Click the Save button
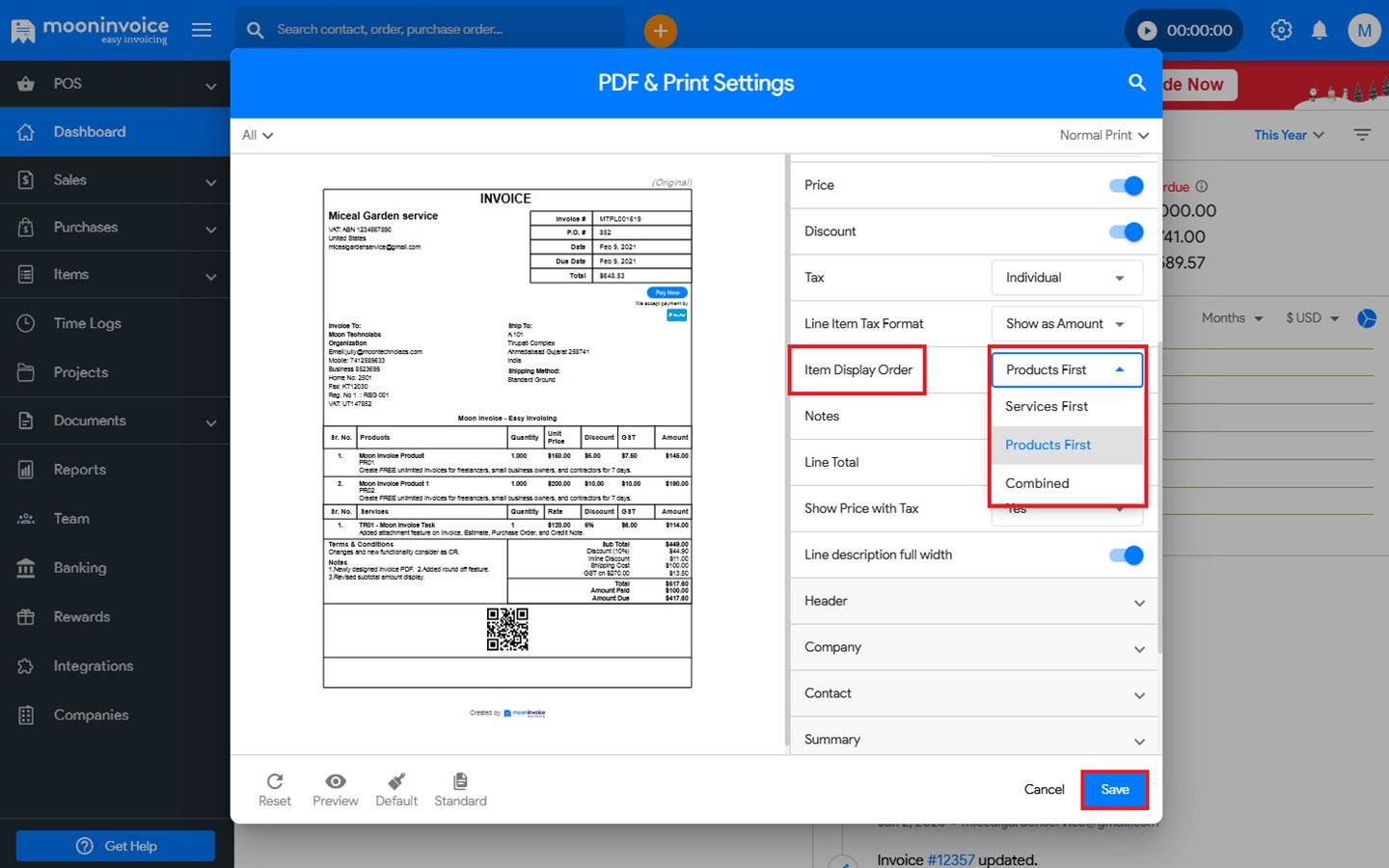 coord(1114,789)
